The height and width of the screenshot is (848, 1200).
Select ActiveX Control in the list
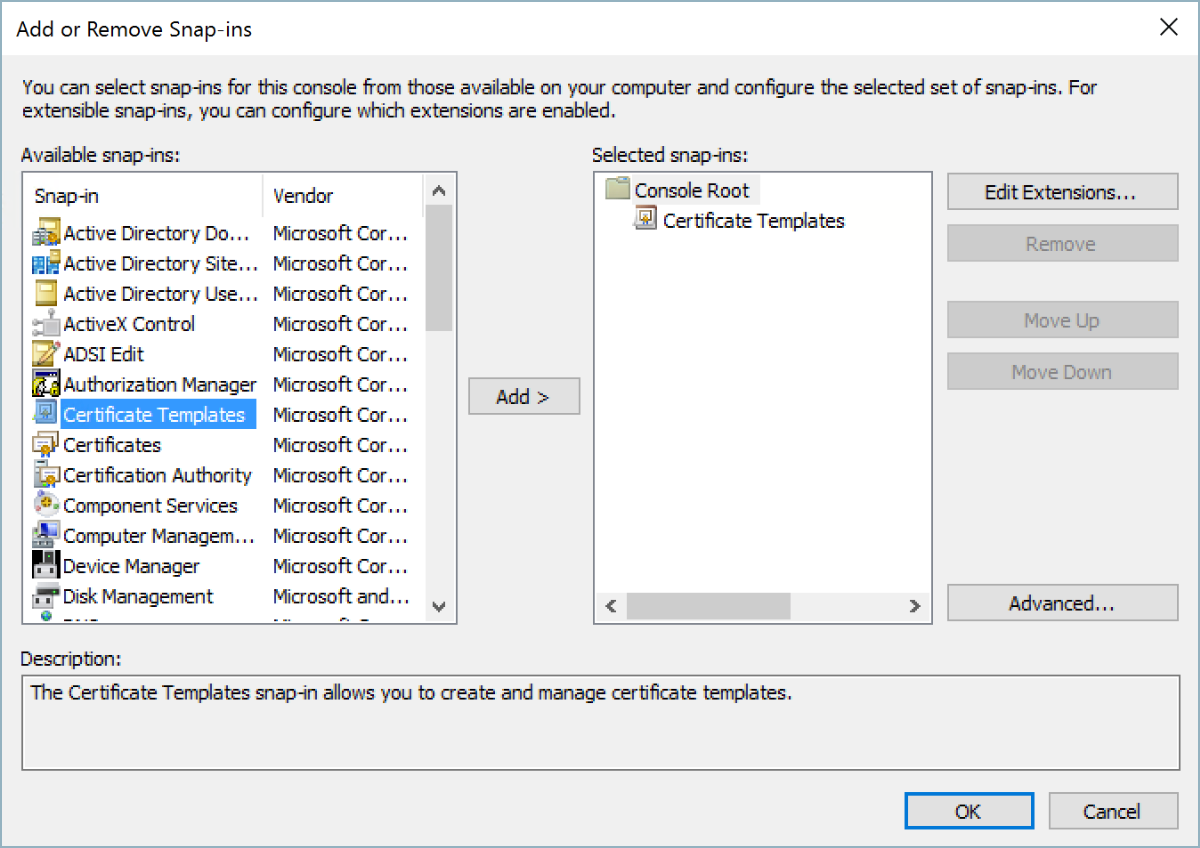click(129, 324)
